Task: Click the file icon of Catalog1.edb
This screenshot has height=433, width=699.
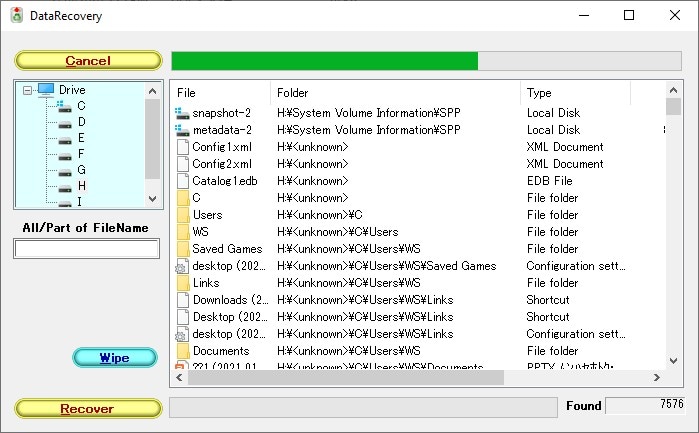Action: tap(183, 181)
